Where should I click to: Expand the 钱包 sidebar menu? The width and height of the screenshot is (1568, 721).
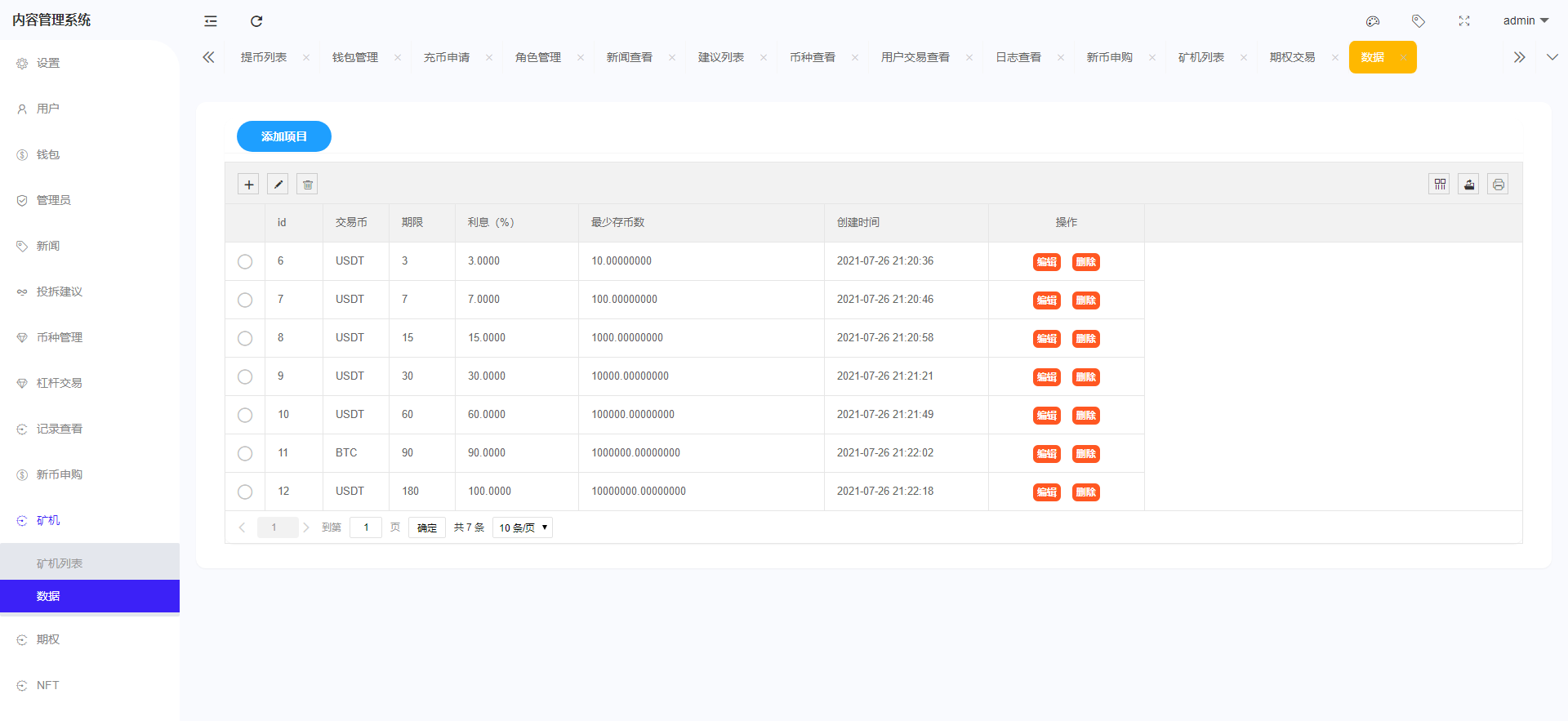click(48, 154)
